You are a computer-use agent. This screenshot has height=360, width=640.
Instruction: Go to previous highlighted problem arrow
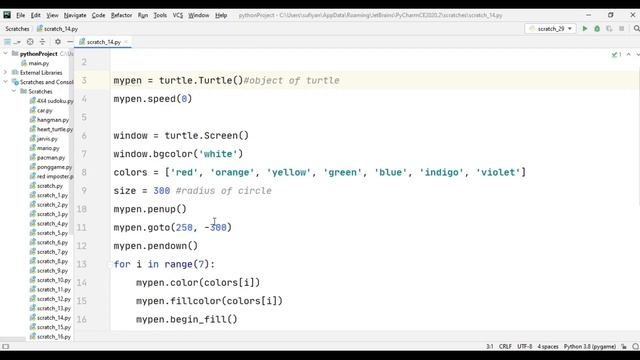click(629, 54)
